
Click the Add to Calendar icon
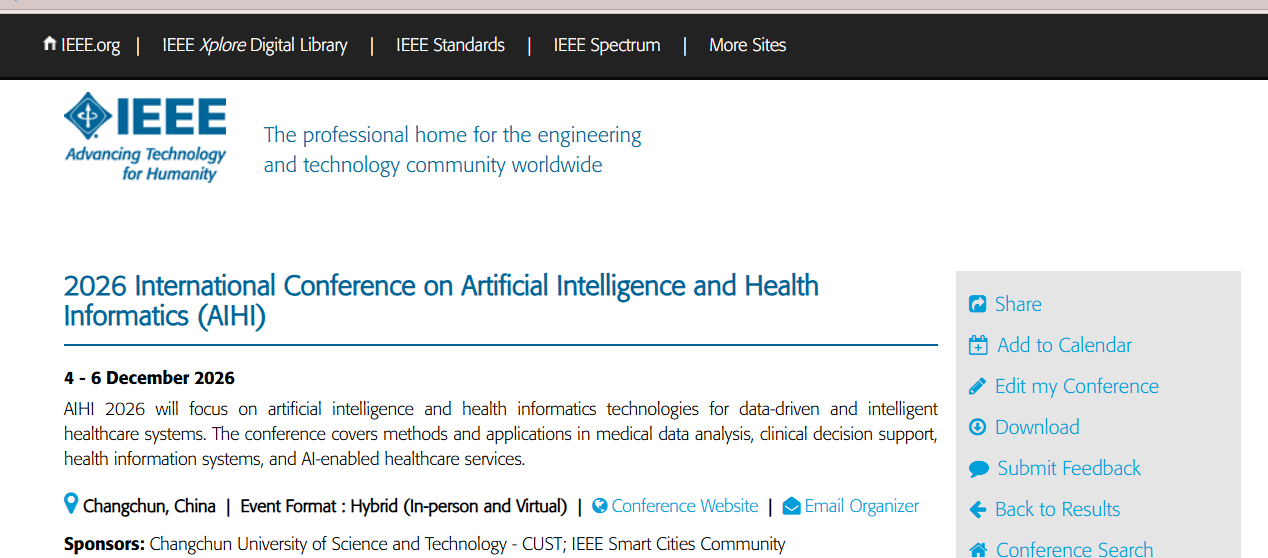coord(978,345)
